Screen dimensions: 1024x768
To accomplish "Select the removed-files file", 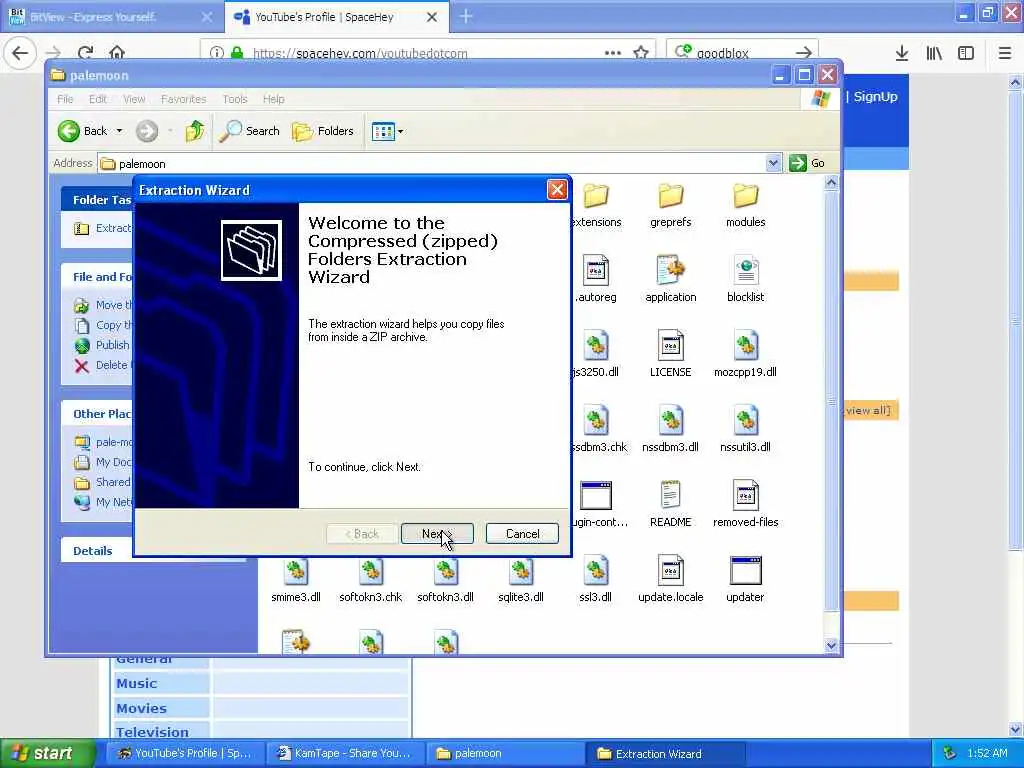I will (745, 505).
